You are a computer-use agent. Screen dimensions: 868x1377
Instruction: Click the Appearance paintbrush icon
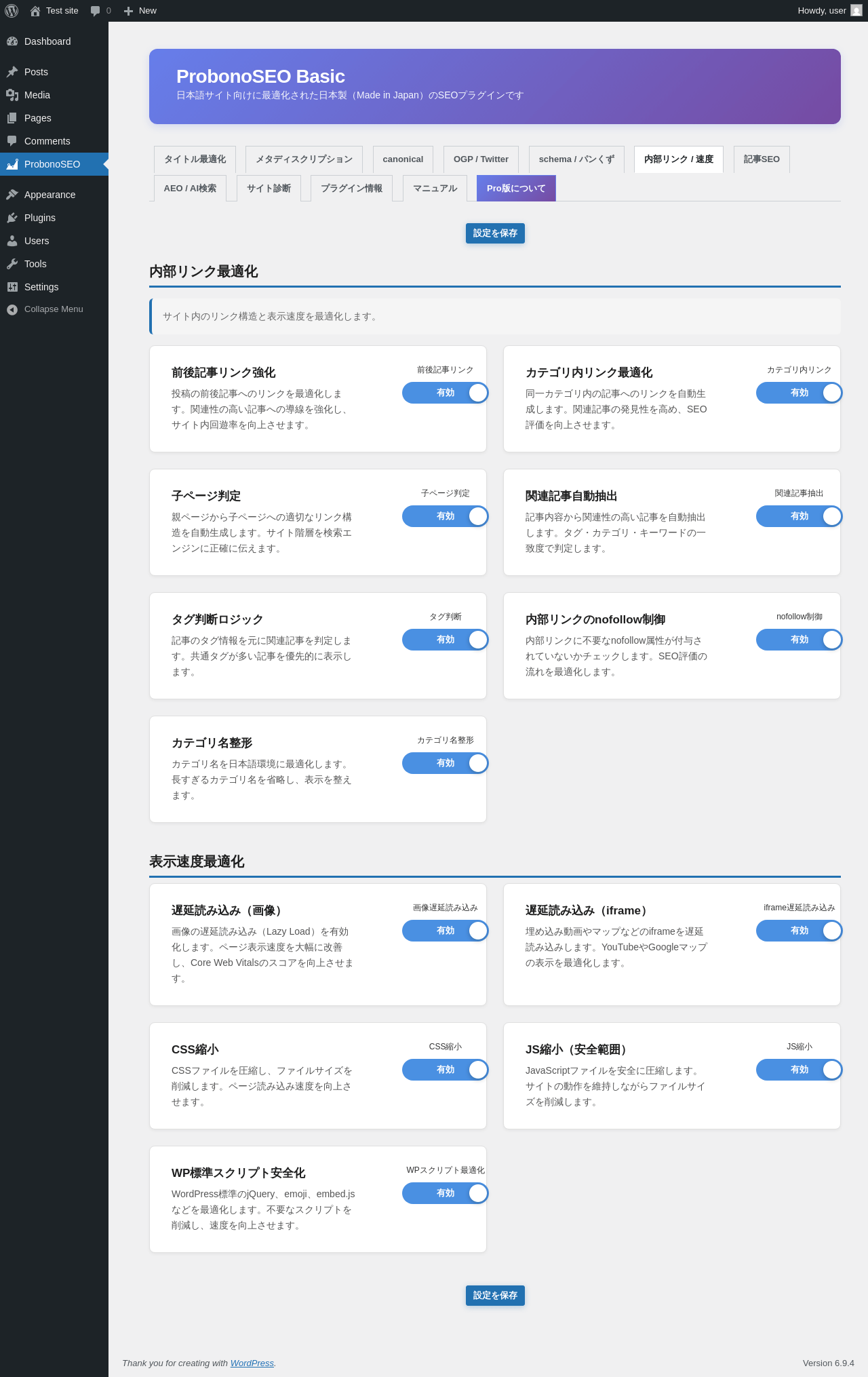12,195
